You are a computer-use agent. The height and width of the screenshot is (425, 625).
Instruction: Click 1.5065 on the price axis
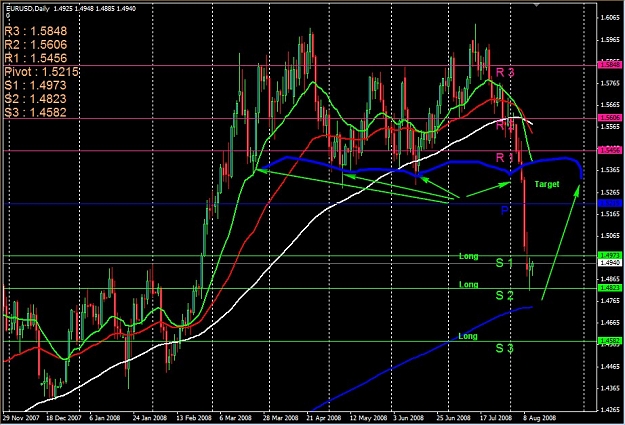tap(610, 236)
